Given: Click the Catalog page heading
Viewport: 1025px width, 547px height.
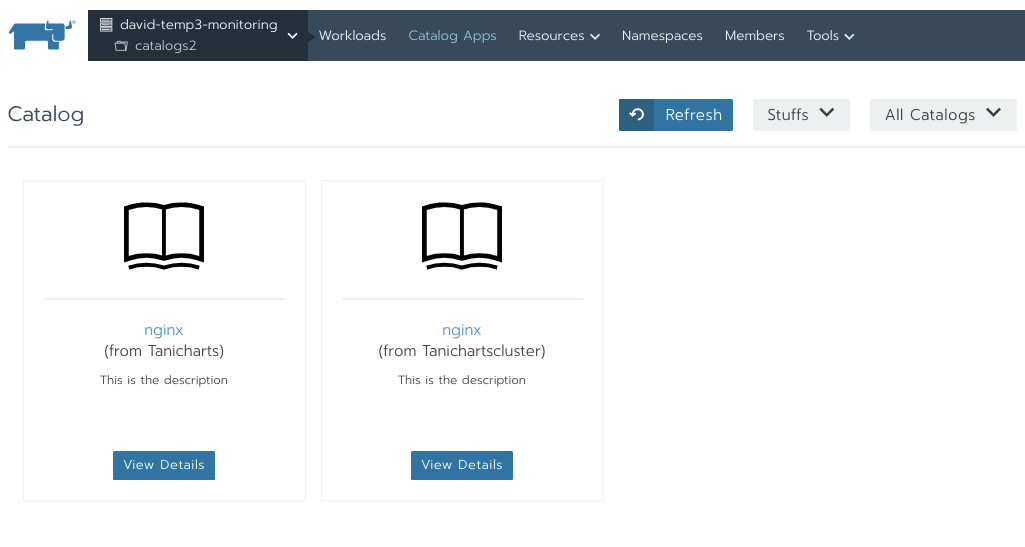Looking at the screenshot, I should (x=46, y=115).
